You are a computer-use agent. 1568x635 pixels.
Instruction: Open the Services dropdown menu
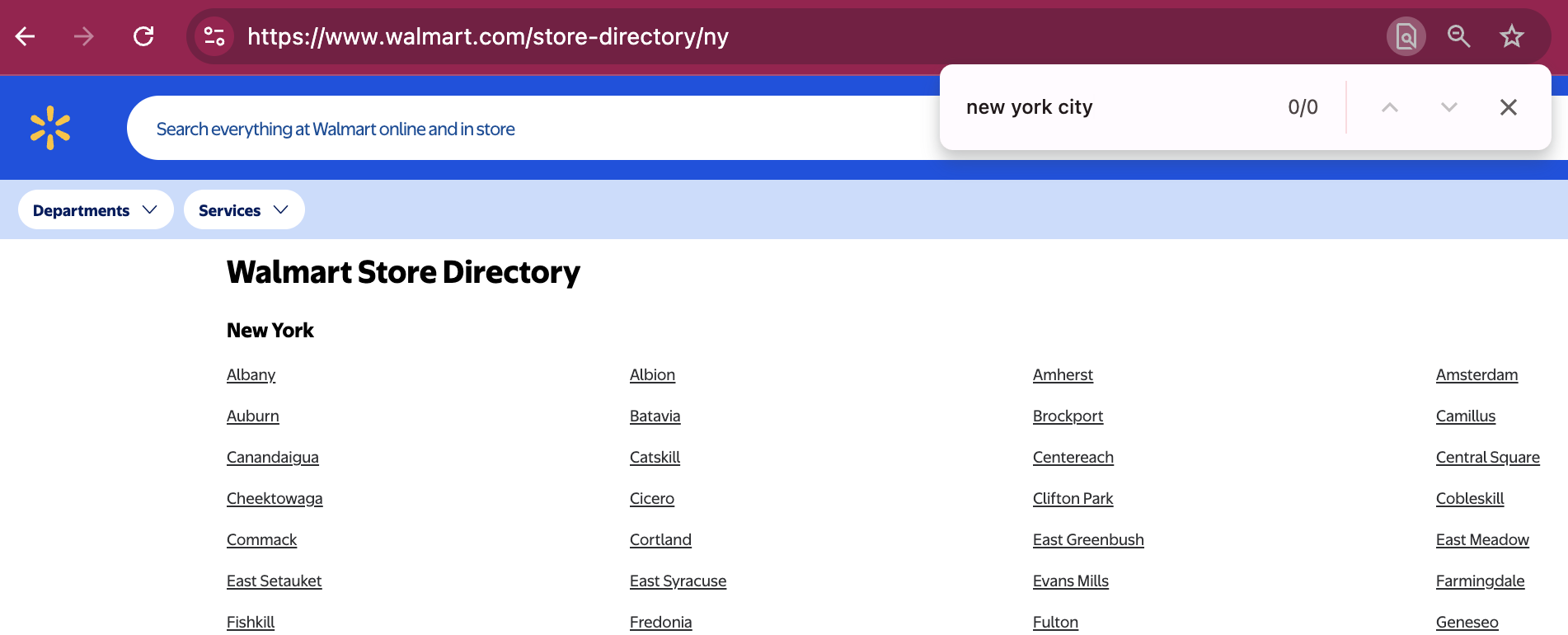click(244, 210)
